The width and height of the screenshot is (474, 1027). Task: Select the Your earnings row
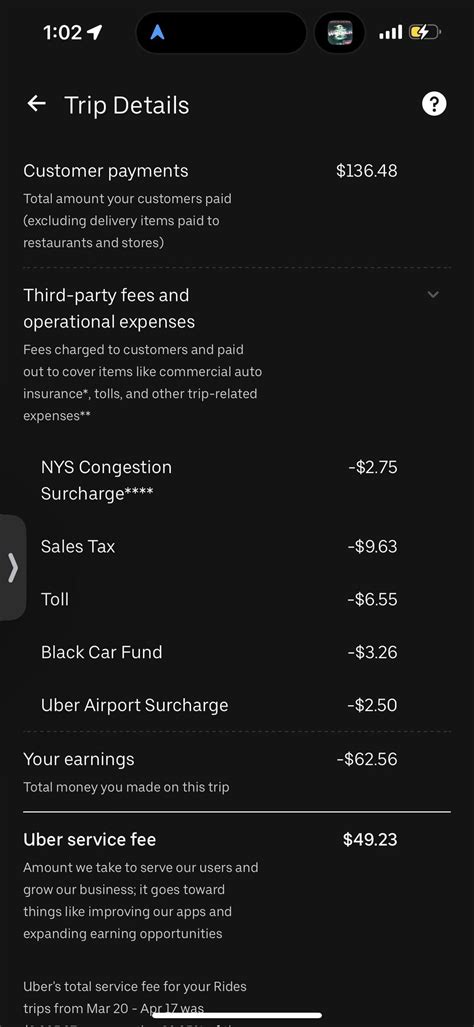237,772
